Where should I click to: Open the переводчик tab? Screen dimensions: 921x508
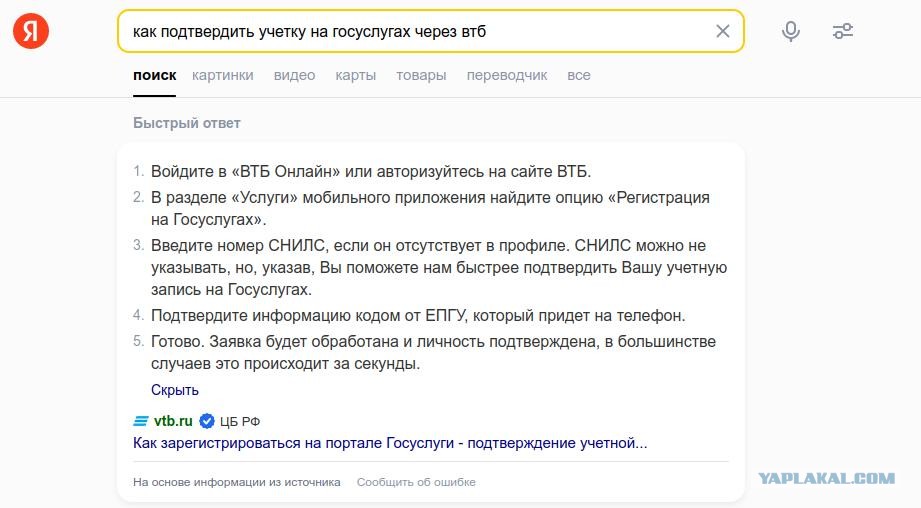507,76
